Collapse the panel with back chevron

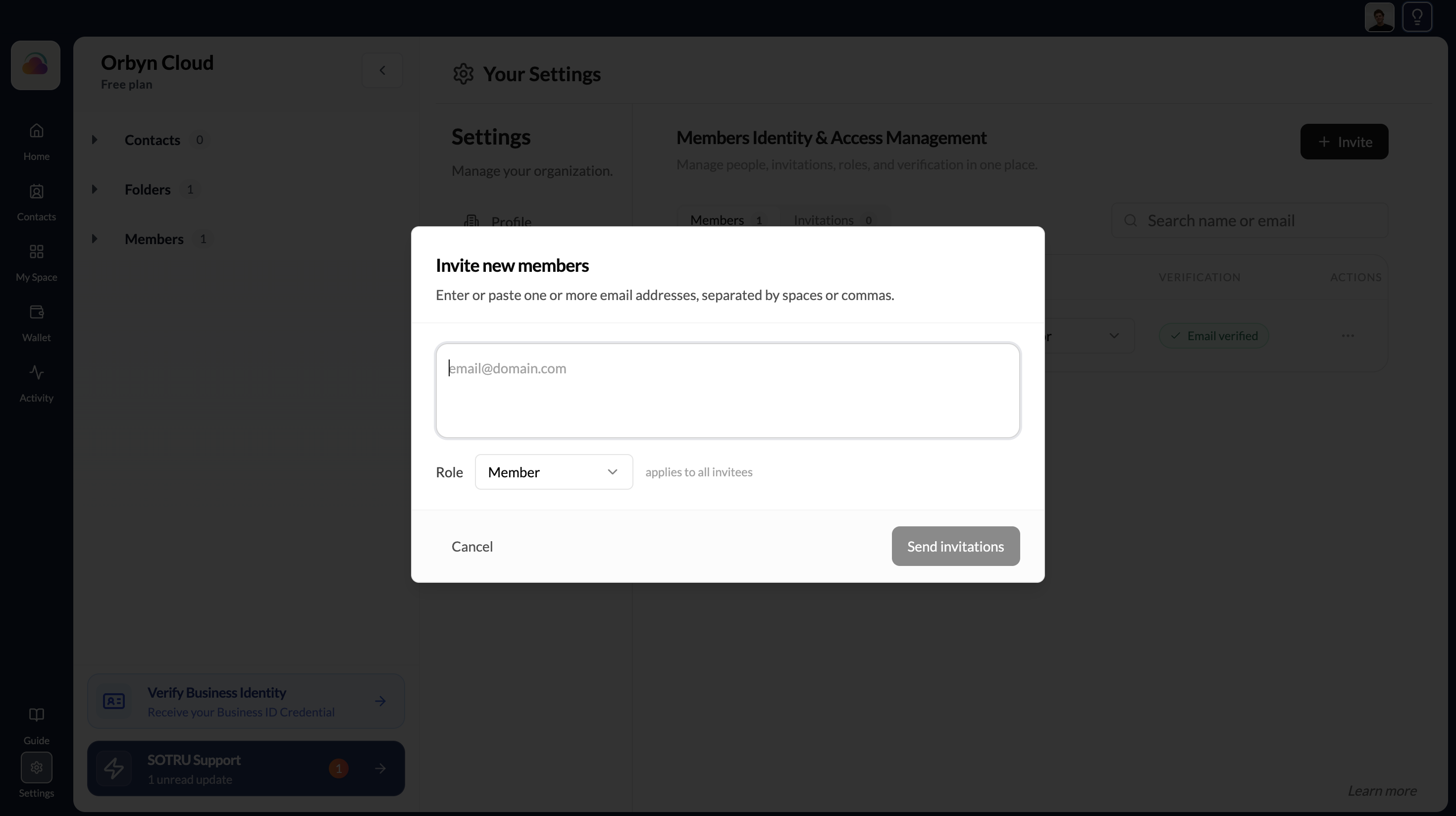[382, 70]
